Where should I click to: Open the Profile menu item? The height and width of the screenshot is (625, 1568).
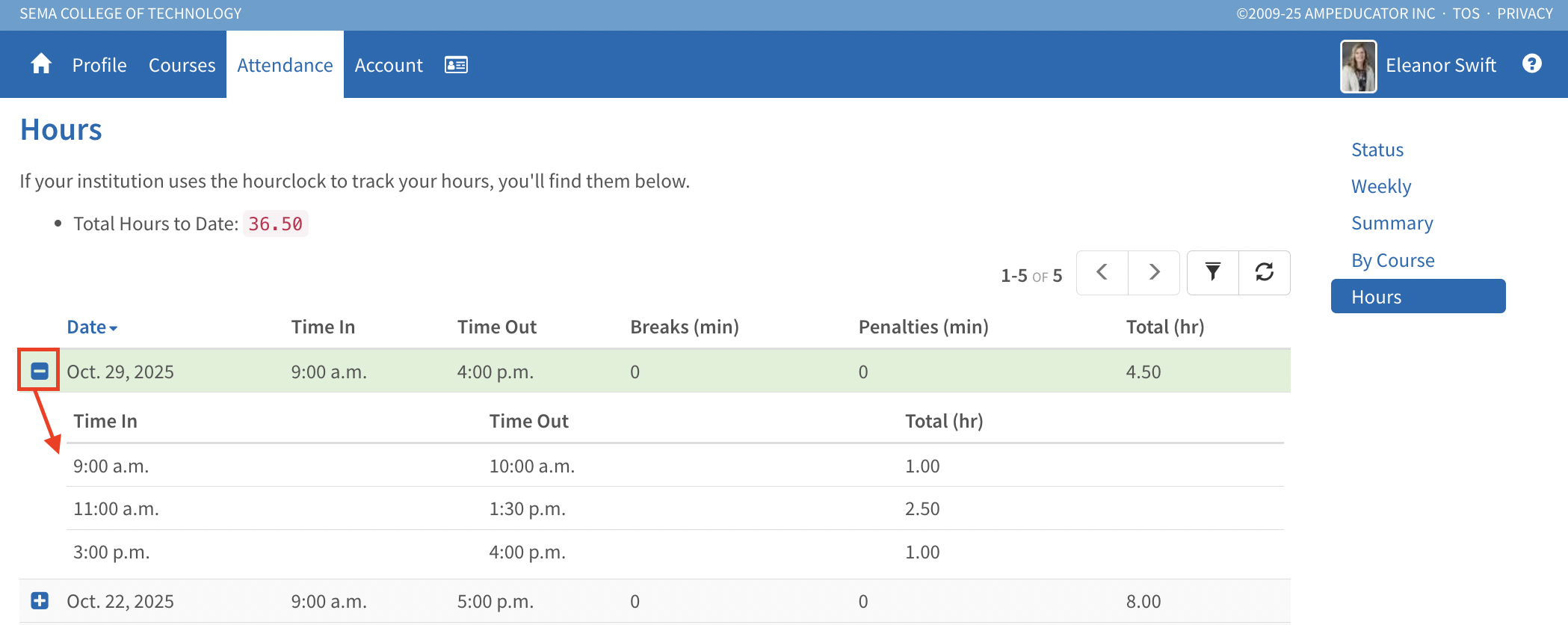coord(99,65)
